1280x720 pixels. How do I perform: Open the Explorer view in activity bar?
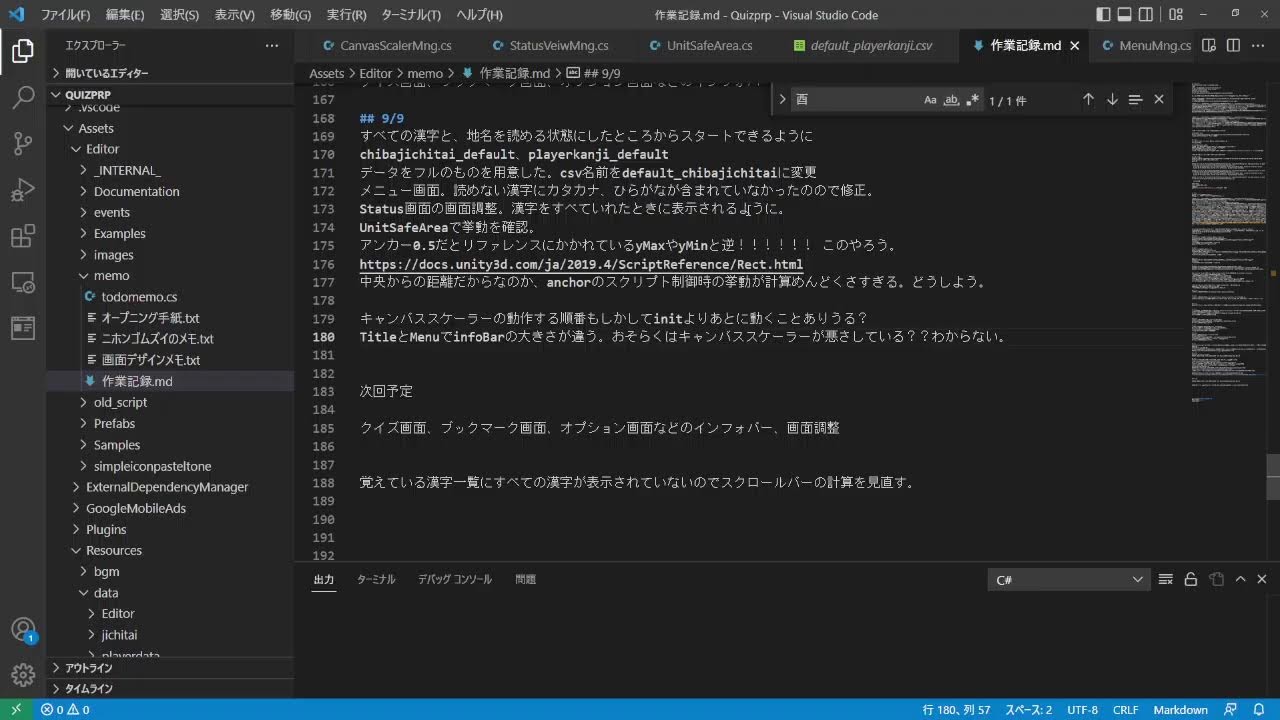[23, 50]
